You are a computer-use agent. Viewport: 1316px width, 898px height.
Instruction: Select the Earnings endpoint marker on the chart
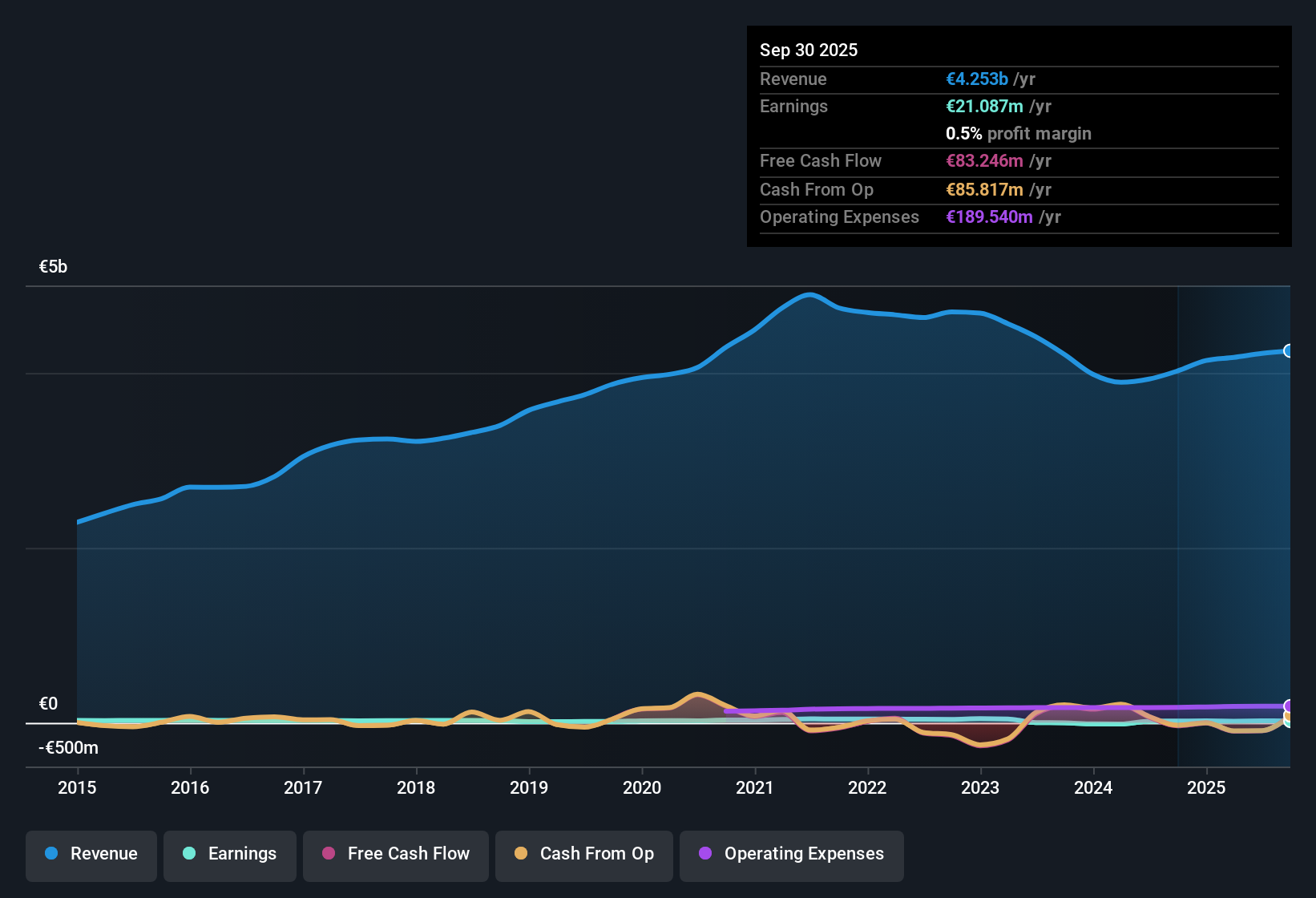(1289, 724)
